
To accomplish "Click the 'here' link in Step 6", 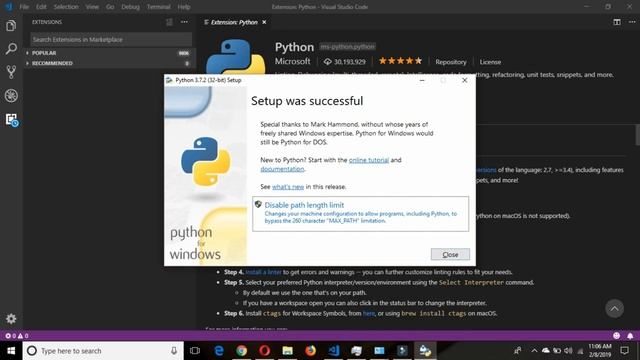I will click(x=369, y=313).
